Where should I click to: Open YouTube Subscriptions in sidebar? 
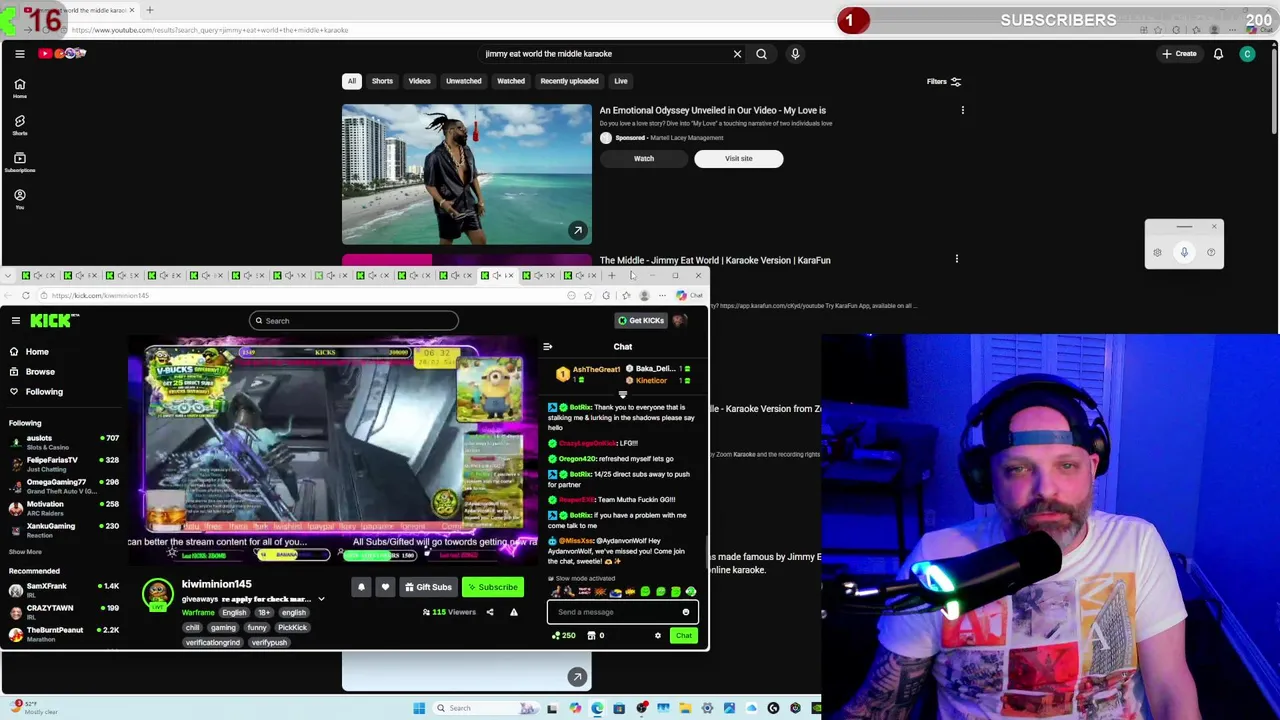tap(19, 162)
